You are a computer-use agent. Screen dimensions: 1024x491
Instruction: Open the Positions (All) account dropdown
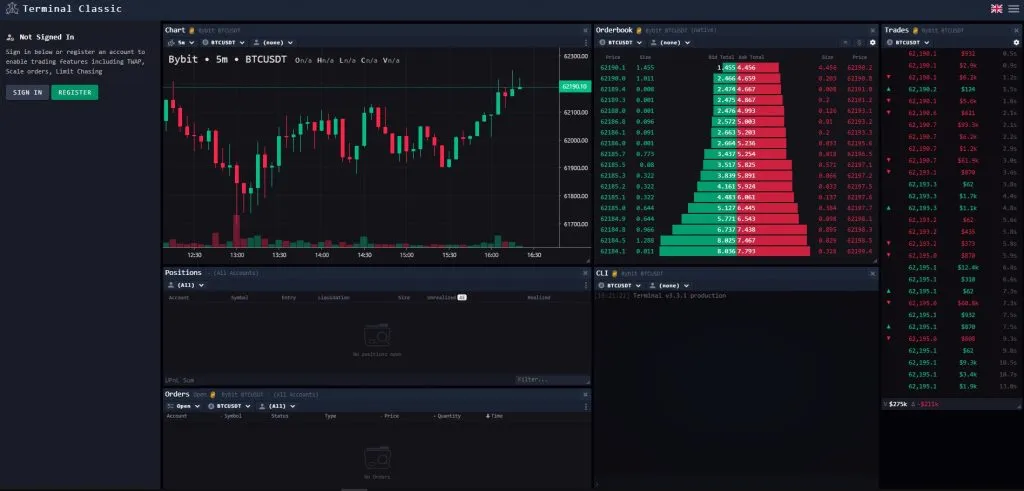(x=186, y=285)
